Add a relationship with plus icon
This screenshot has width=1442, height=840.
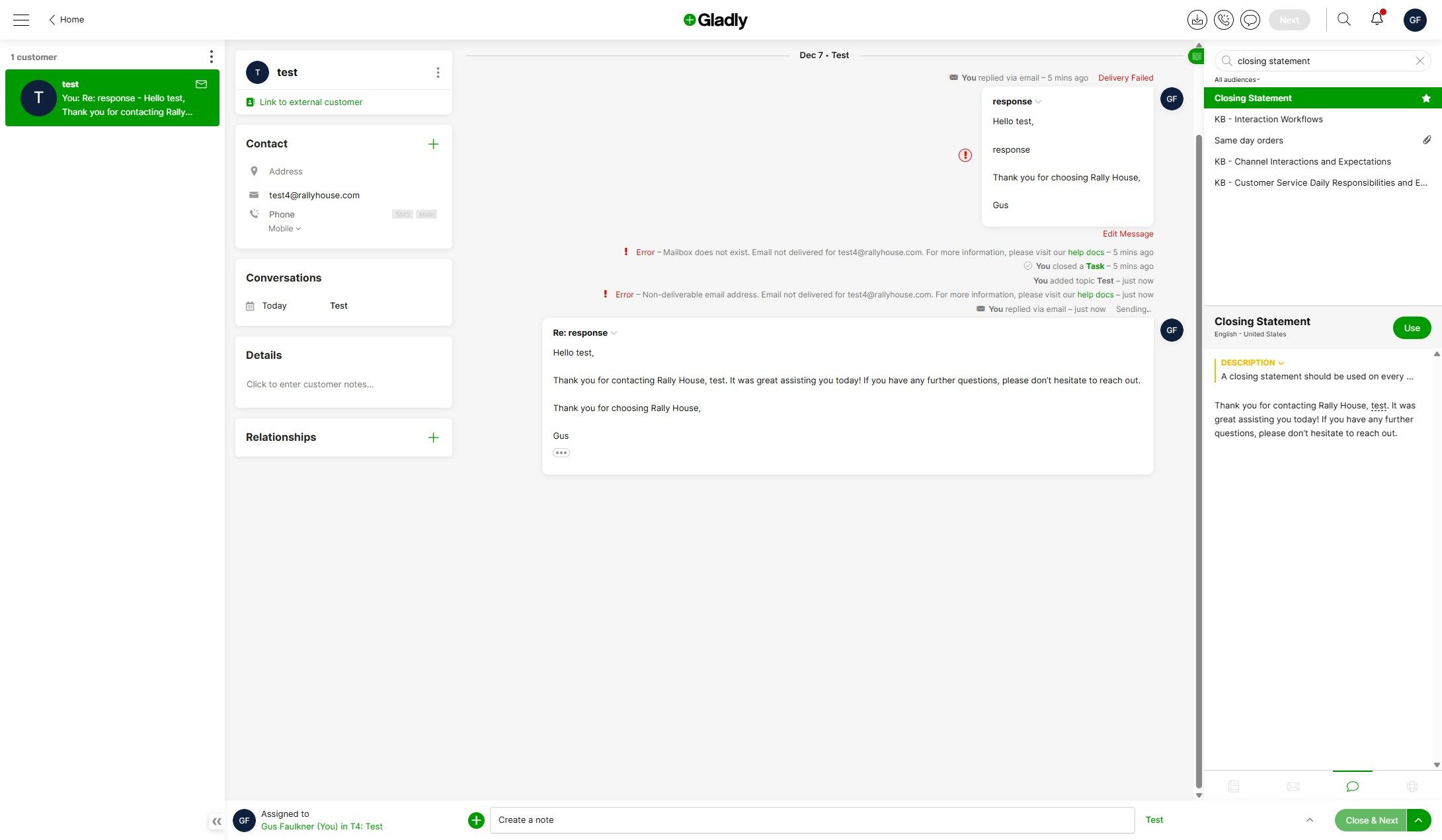433,438
